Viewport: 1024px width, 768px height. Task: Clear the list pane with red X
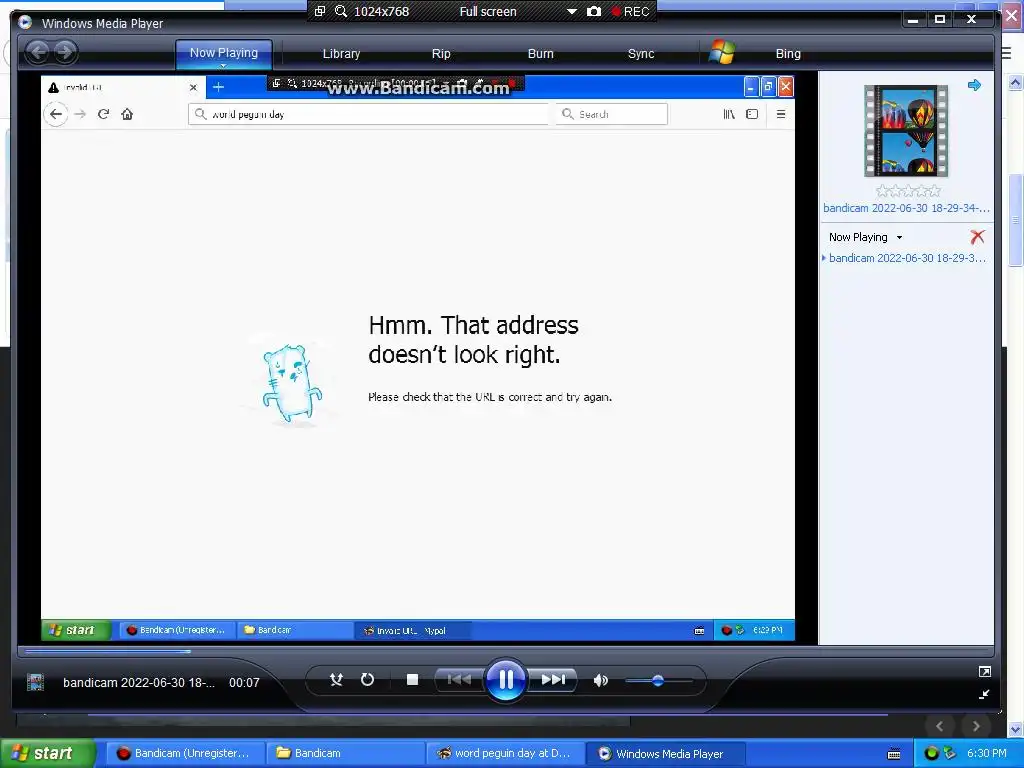pos(977,236)
